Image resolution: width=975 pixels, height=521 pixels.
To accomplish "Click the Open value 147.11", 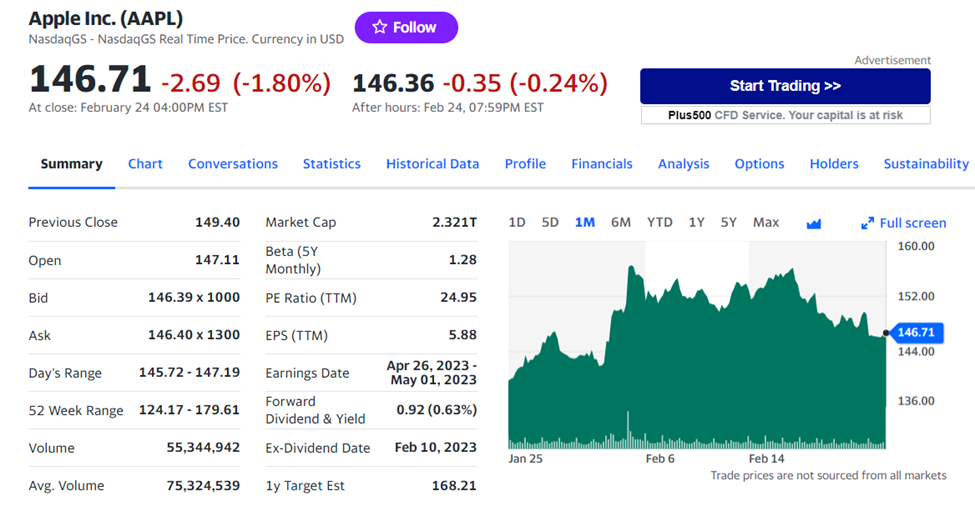I will pos(217,260).
